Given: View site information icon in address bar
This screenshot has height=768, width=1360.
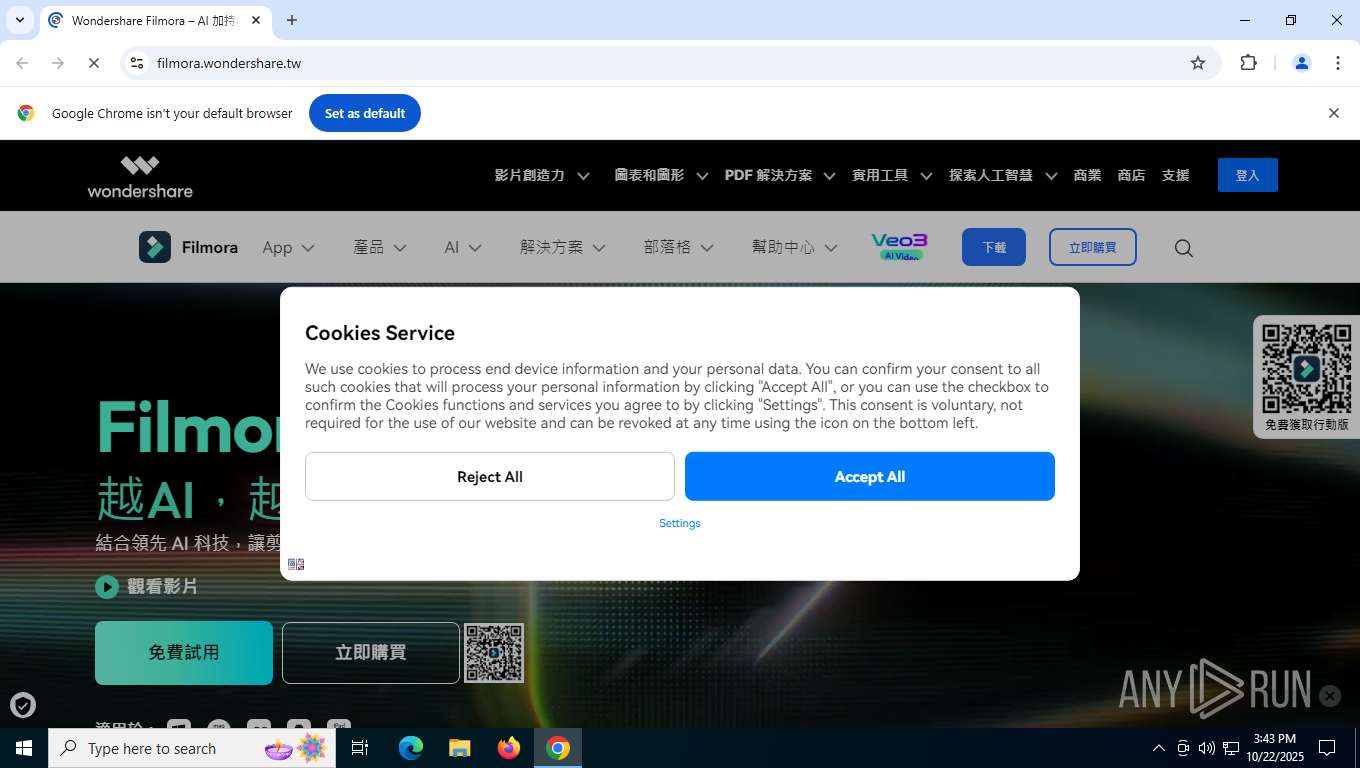Looking at the screenshot, I should [137, 63].
